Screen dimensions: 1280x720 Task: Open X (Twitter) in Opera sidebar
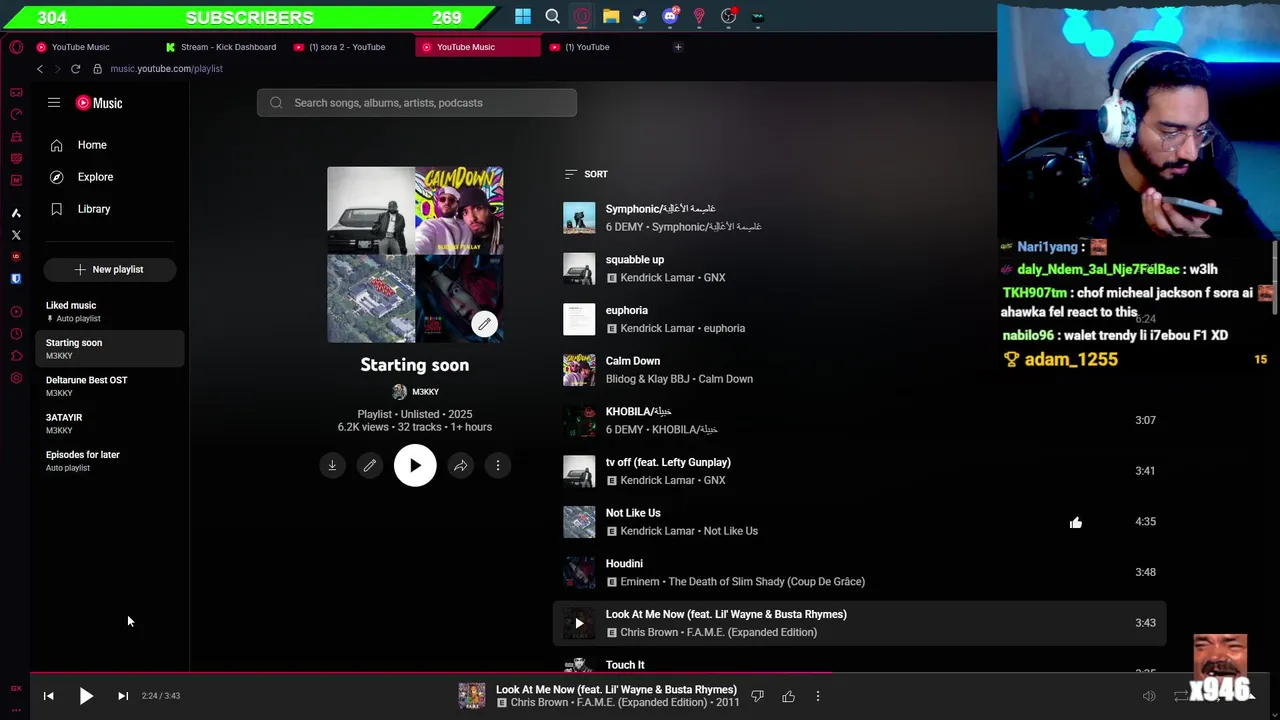click(16, 235)
